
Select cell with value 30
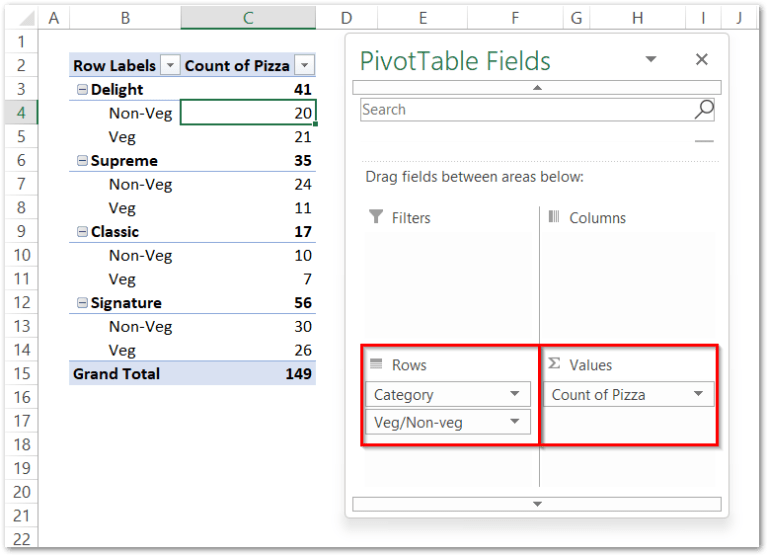pos(248,326)
